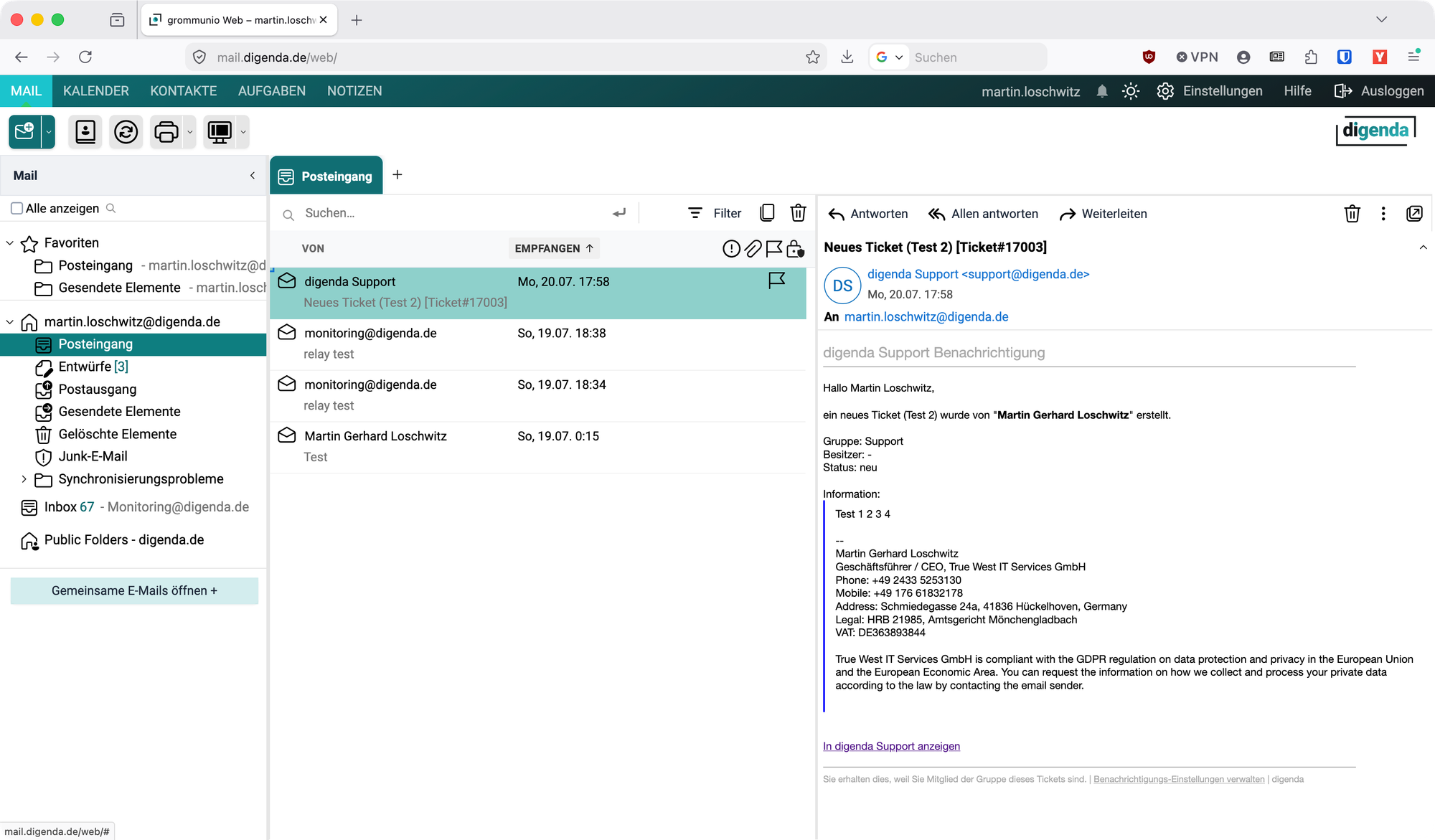Focus the 'Suchen...' mail search field
Image resolution: width=1435 pixels, height=840 pixels.
tap(452, 213)
